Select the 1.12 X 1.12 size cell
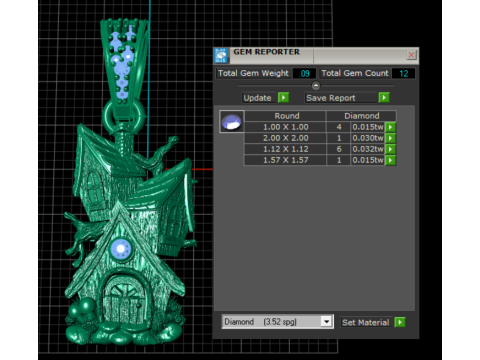This screenshot has width=480, height=360. pos(286,149)
